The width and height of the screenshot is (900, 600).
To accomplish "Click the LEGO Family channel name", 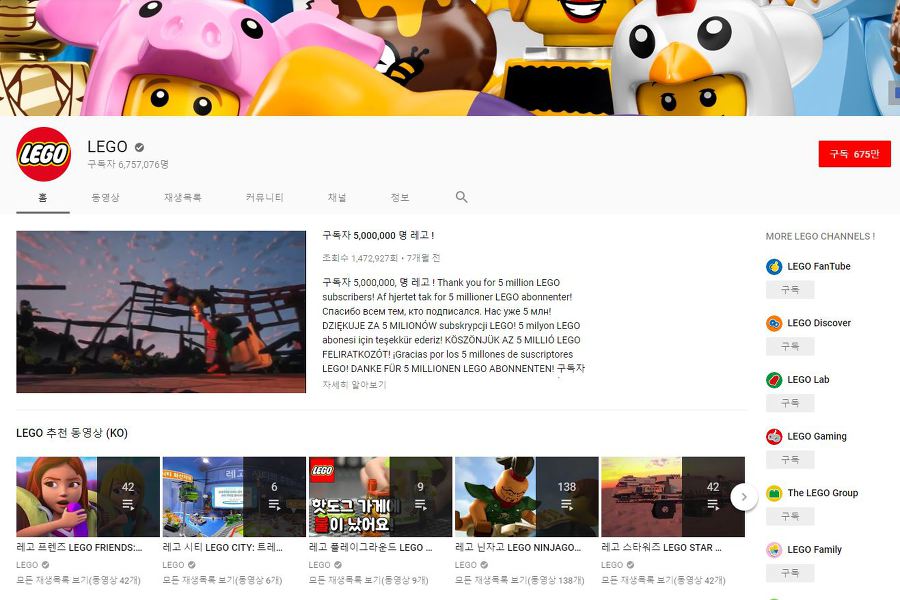I will click(814, 549).
